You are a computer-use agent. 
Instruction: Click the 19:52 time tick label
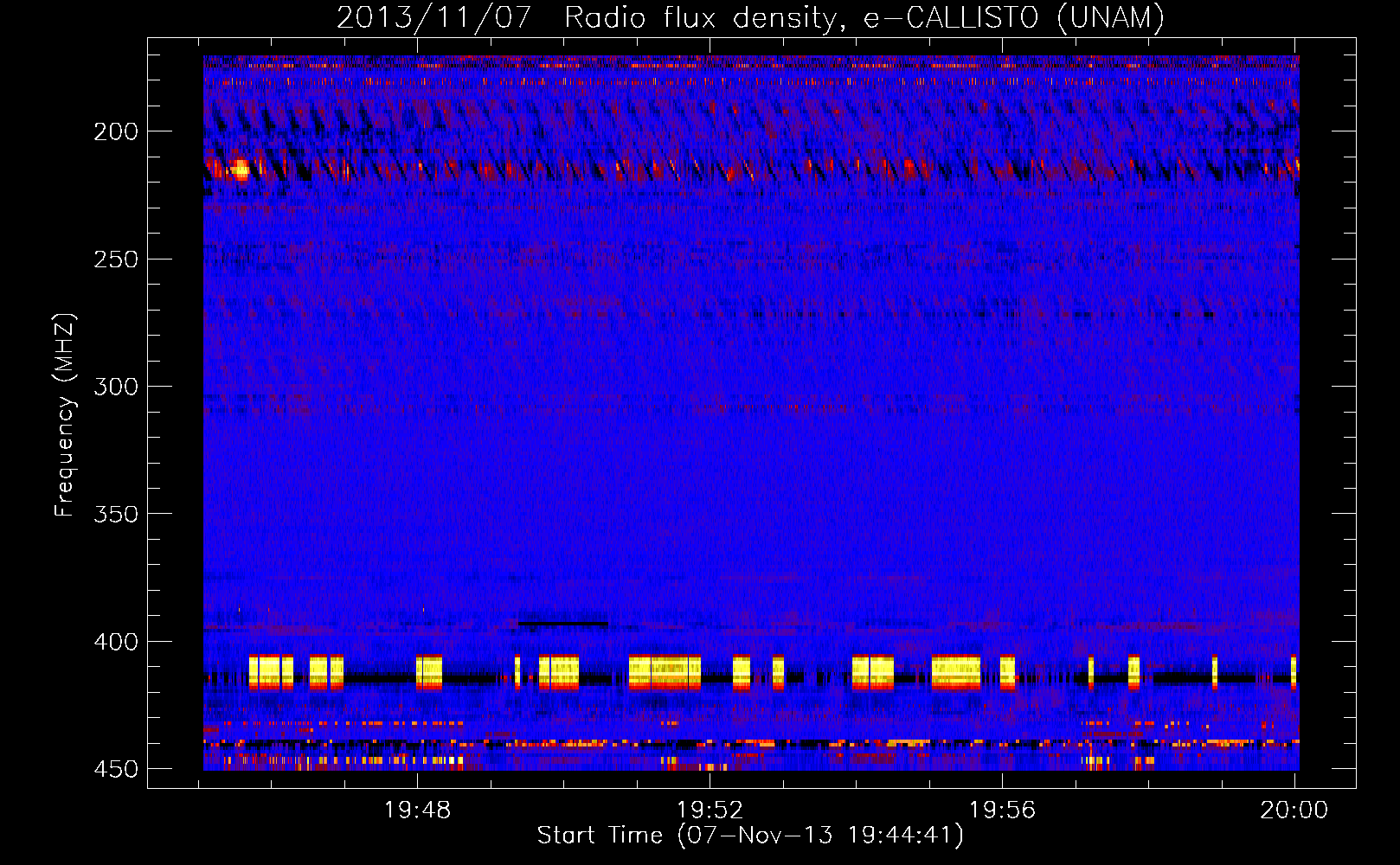point(710,811)
